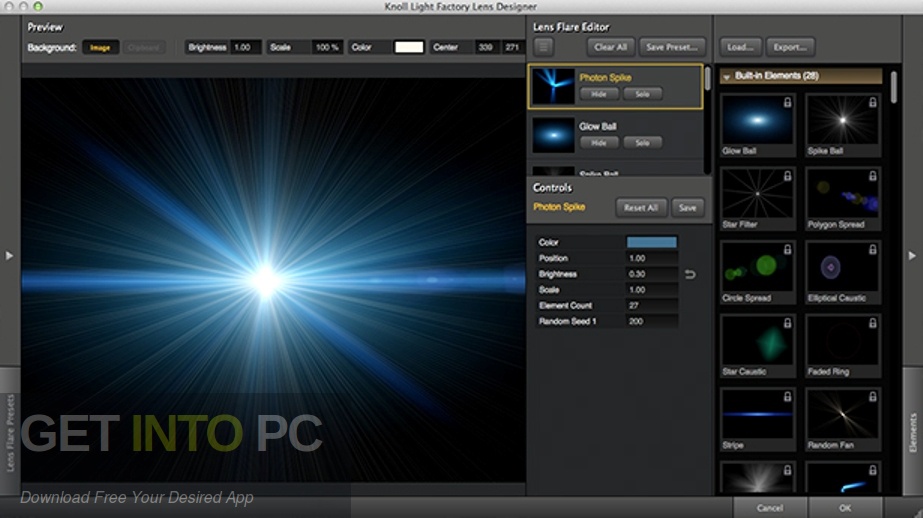Click the lock icon on Spike Ball
The width and height of the screenshot is (923, 518).
pyautogui.click(x=872, y=102)
